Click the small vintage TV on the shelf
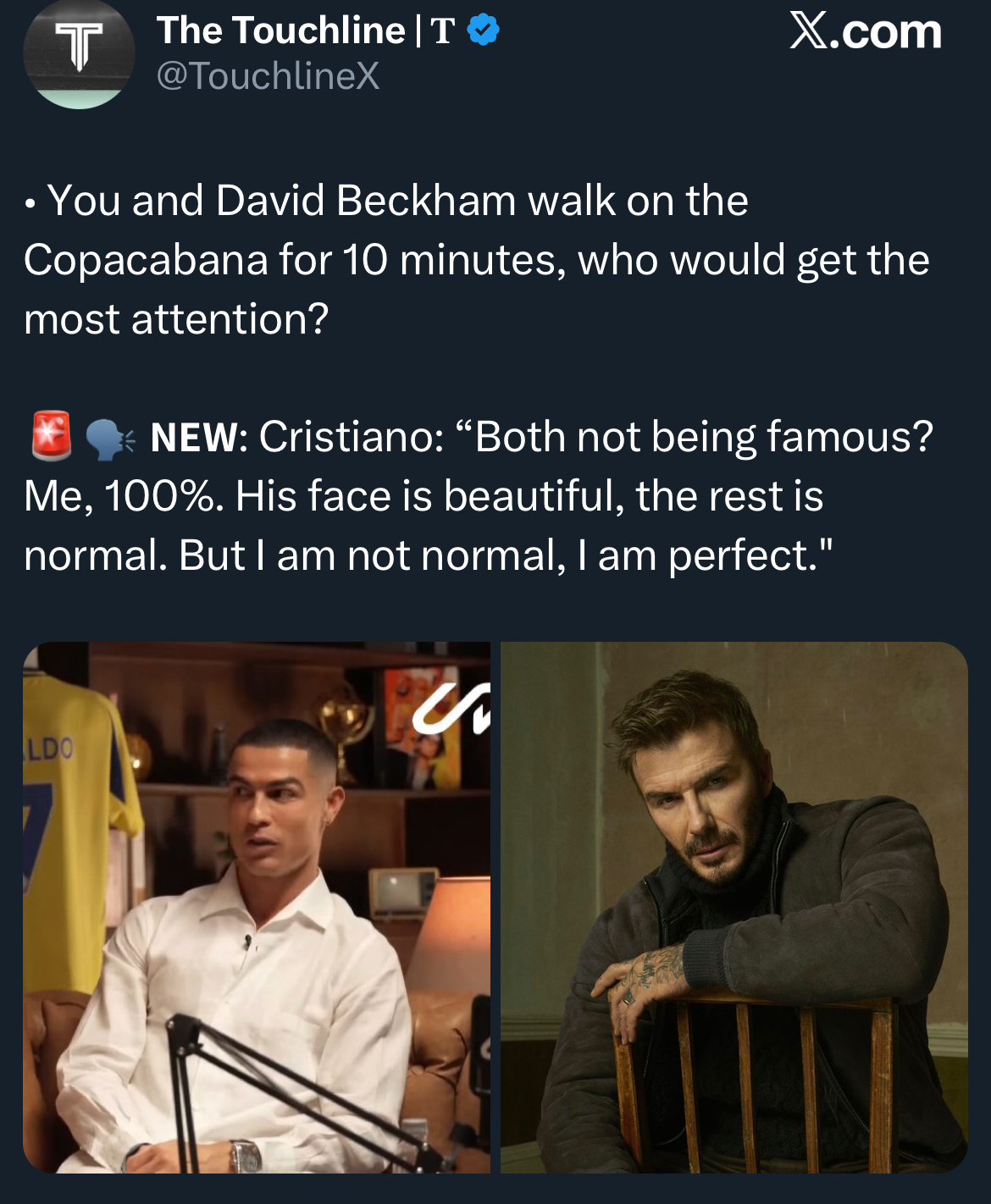 pyautogui.click(x=398, y=891)
